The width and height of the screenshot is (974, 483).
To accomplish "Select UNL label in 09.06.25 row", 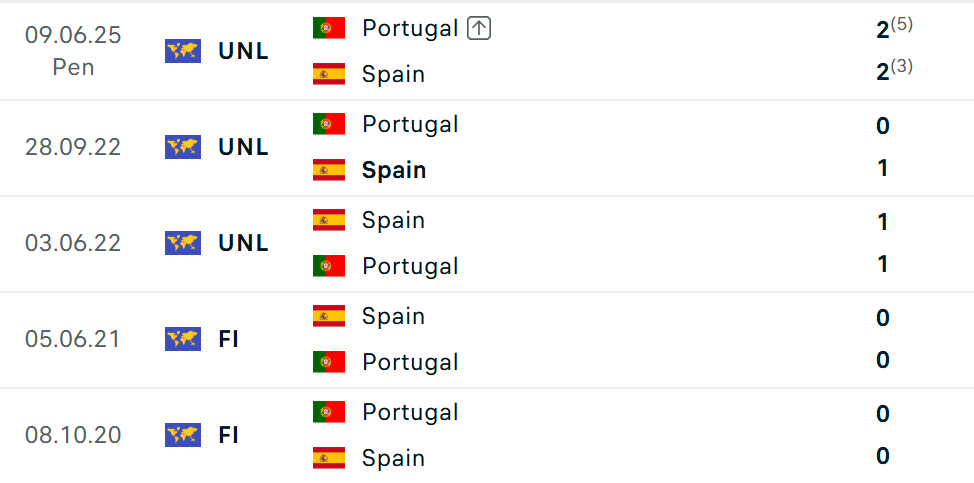I will pyautogui.click(x=244, y=52).
